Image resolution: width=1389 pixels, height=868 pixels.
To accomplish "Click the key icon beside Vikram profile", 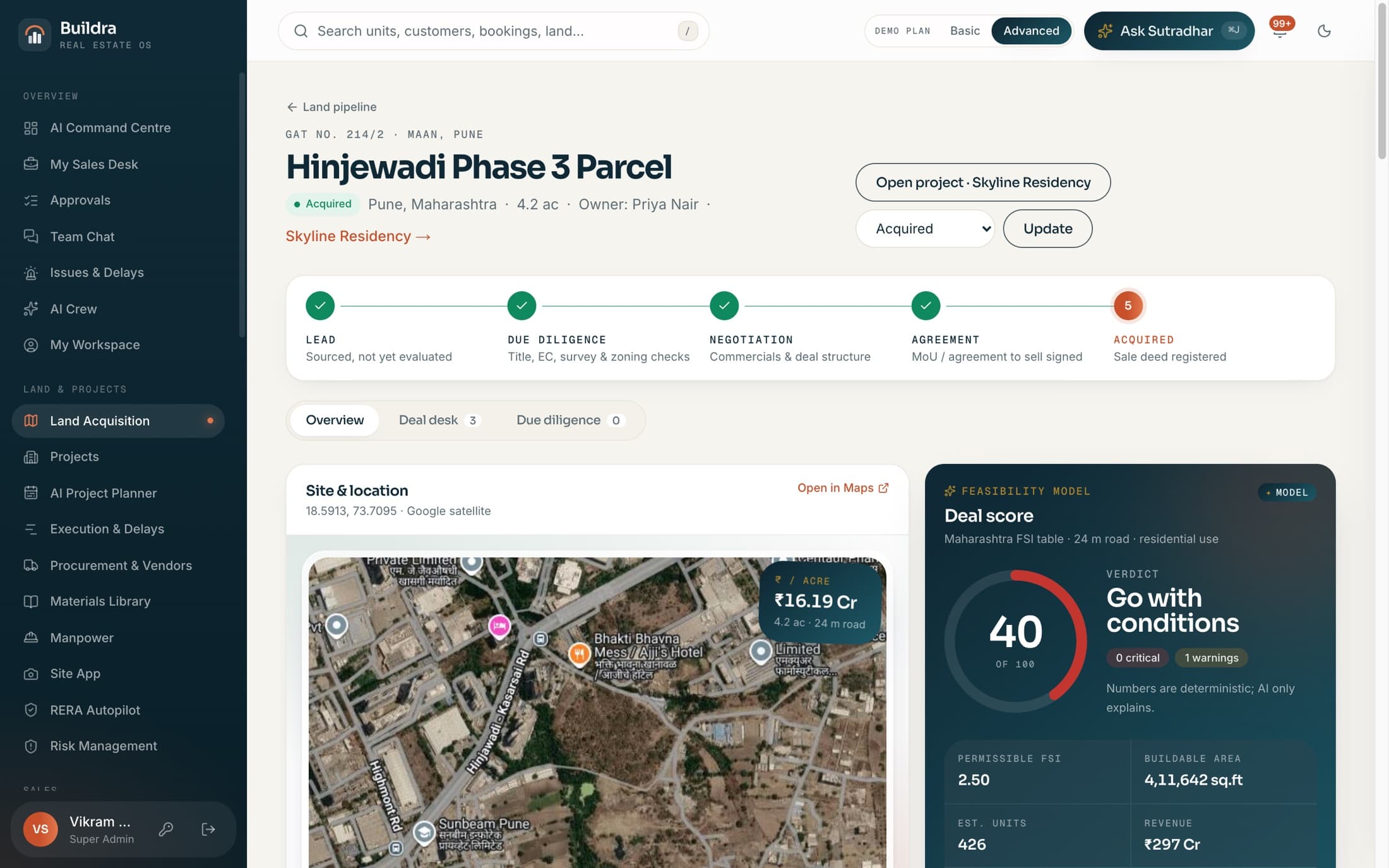I will (x=166, y=829).
